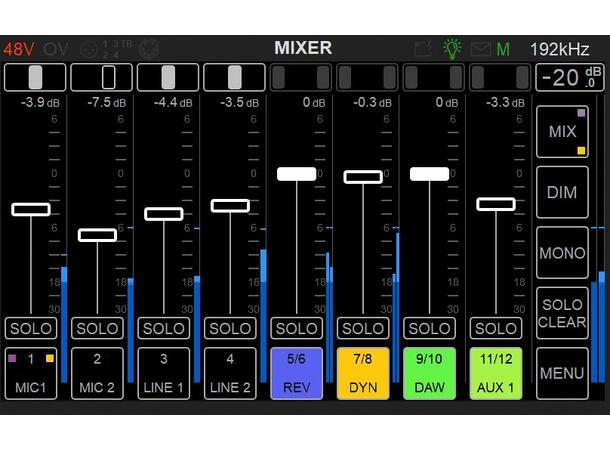
Task: Select the lime 11/12 AUX 1 channel button
Action: [x=496, y=373]
